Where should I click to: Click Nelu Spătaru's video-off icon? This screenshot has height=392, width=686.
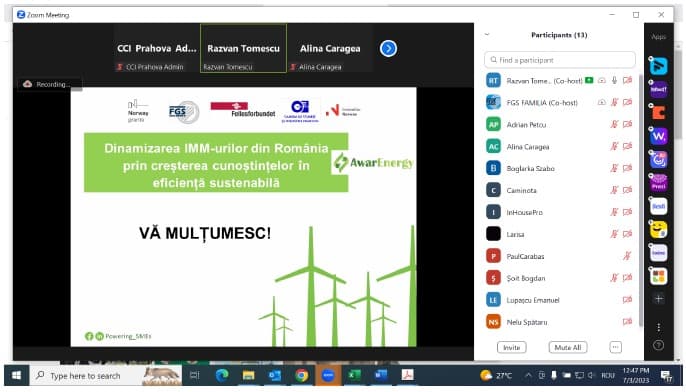click(627, 322)
